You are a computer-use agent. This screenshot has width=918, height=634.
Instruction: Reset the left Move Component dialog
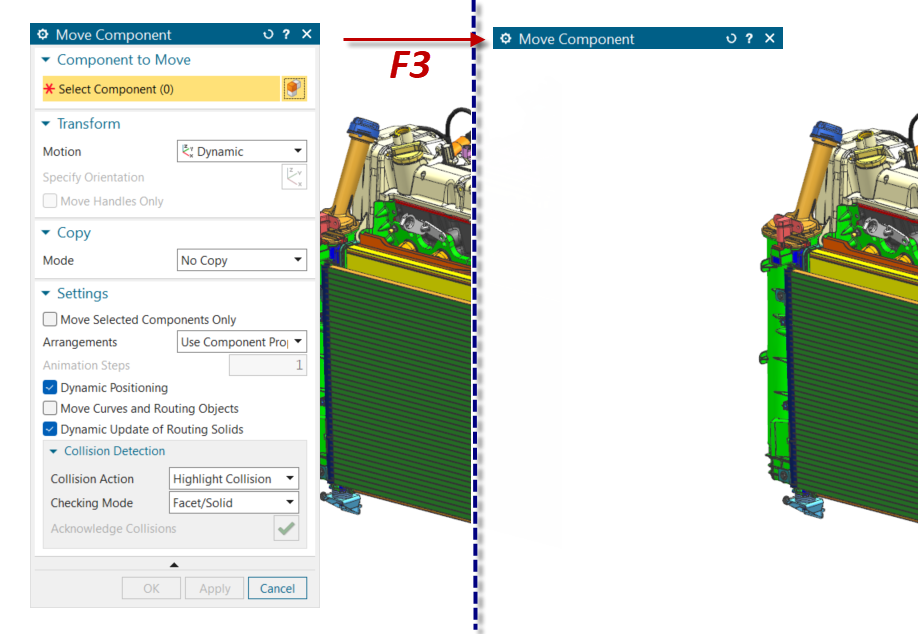click(268, 34)
